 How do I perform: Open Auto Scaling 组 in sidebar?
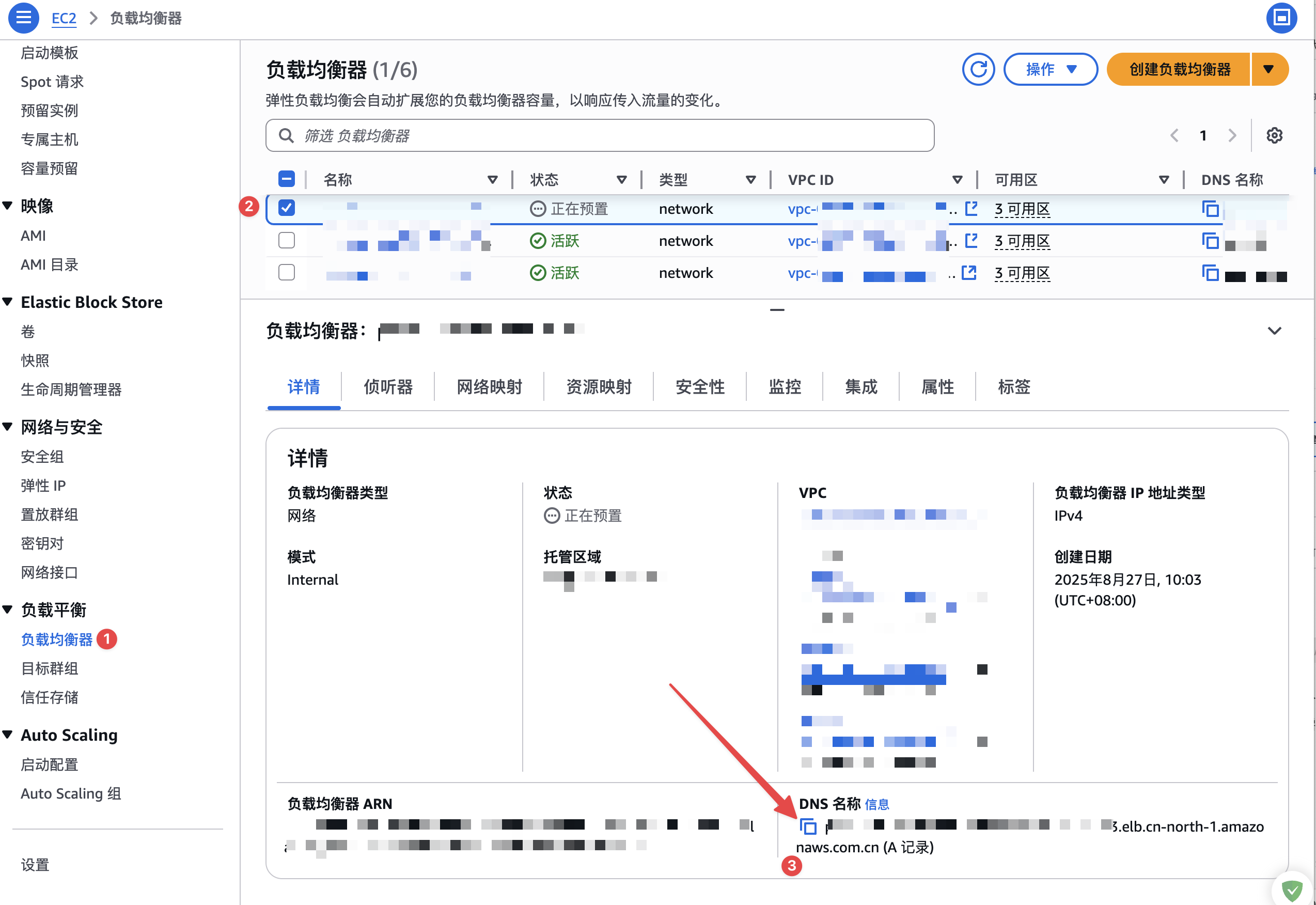[x=71, y=793]
